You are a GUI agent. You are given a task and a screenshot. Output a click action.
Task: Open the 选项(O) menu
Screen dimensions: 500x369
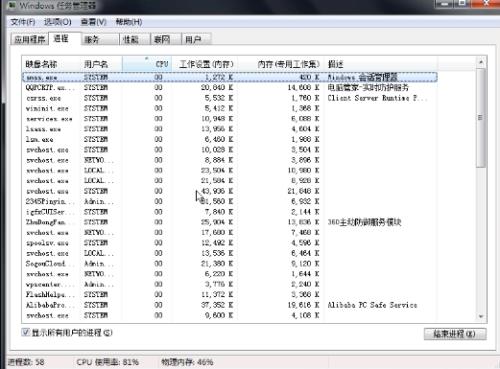click(58, 22)
